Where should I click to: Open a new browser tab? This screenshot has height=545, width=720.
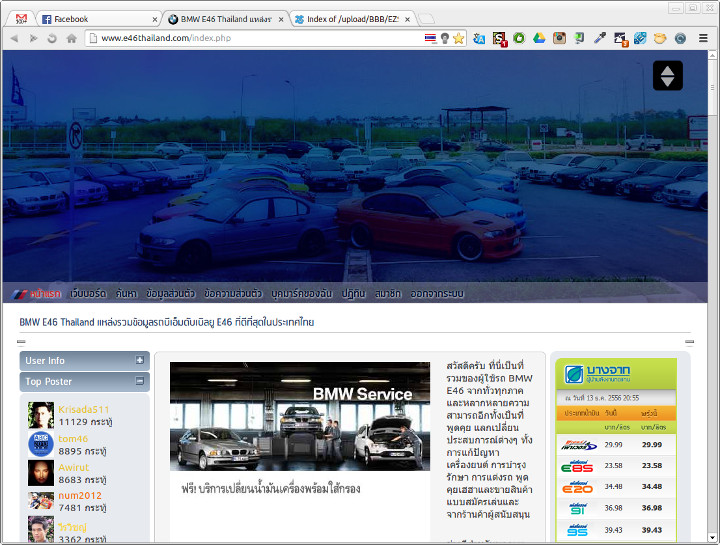pyautogui.click(x=426, y=19)
